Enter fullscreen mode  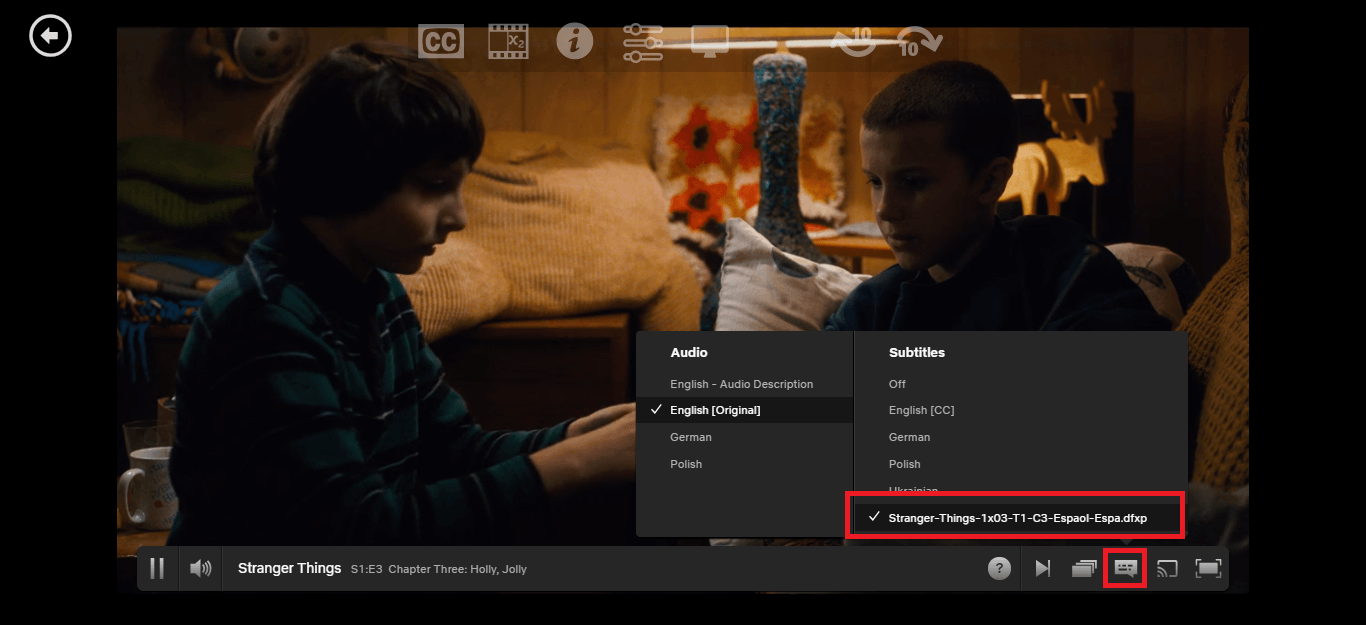[1208, 568]
